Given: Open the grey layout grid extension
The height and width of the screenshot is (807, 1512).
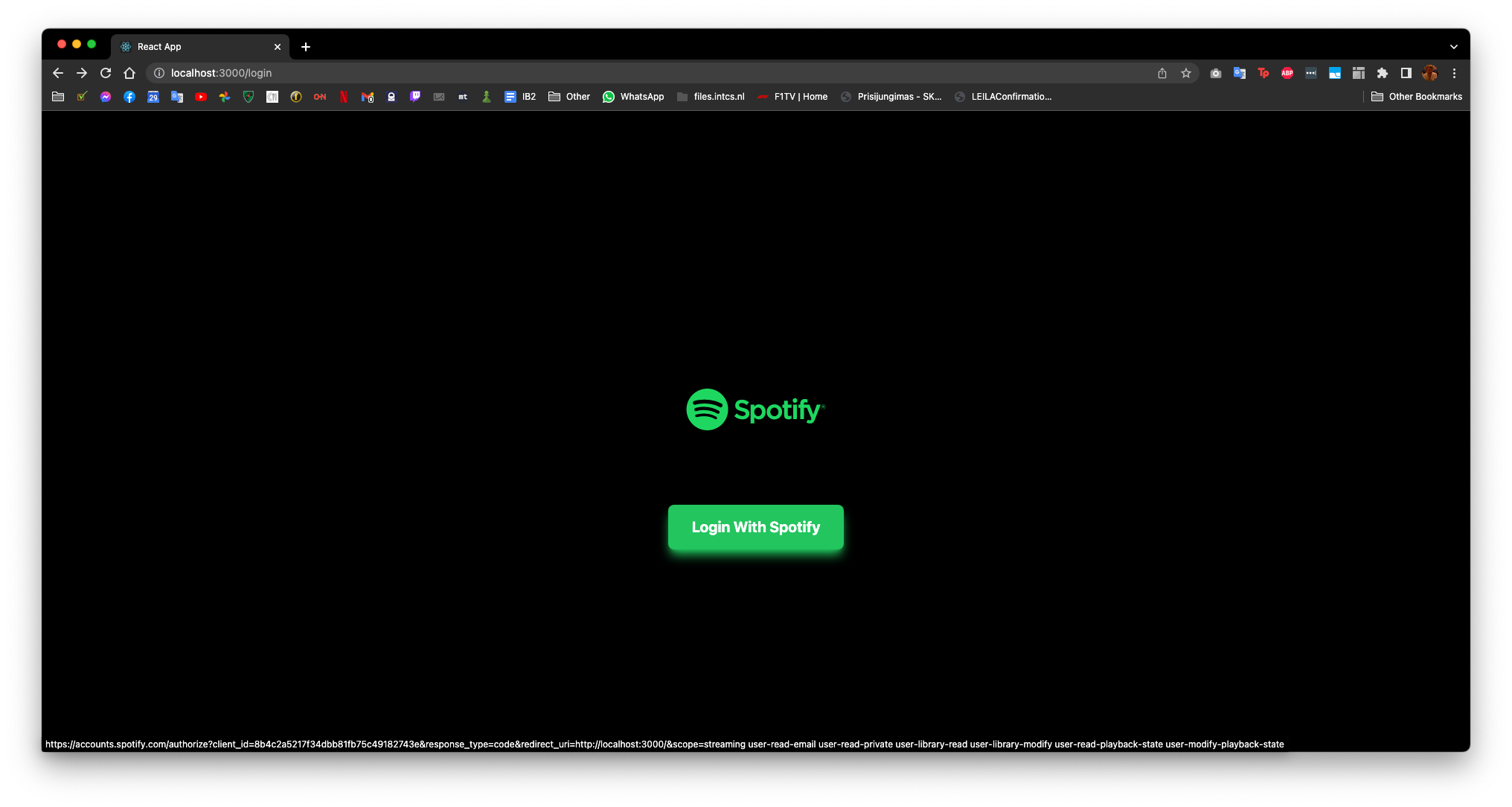Looking at the screenshot, I should 1359,73.
